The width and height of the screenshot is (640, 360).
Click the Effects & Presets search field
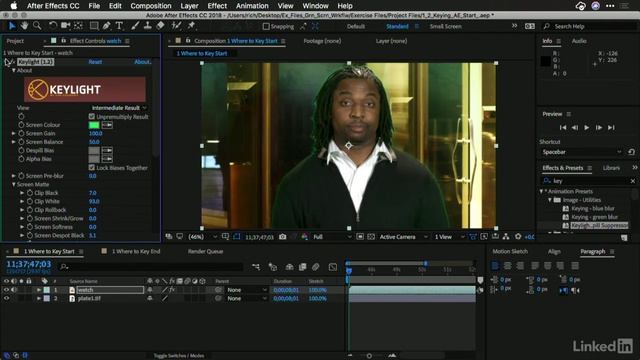588,181
